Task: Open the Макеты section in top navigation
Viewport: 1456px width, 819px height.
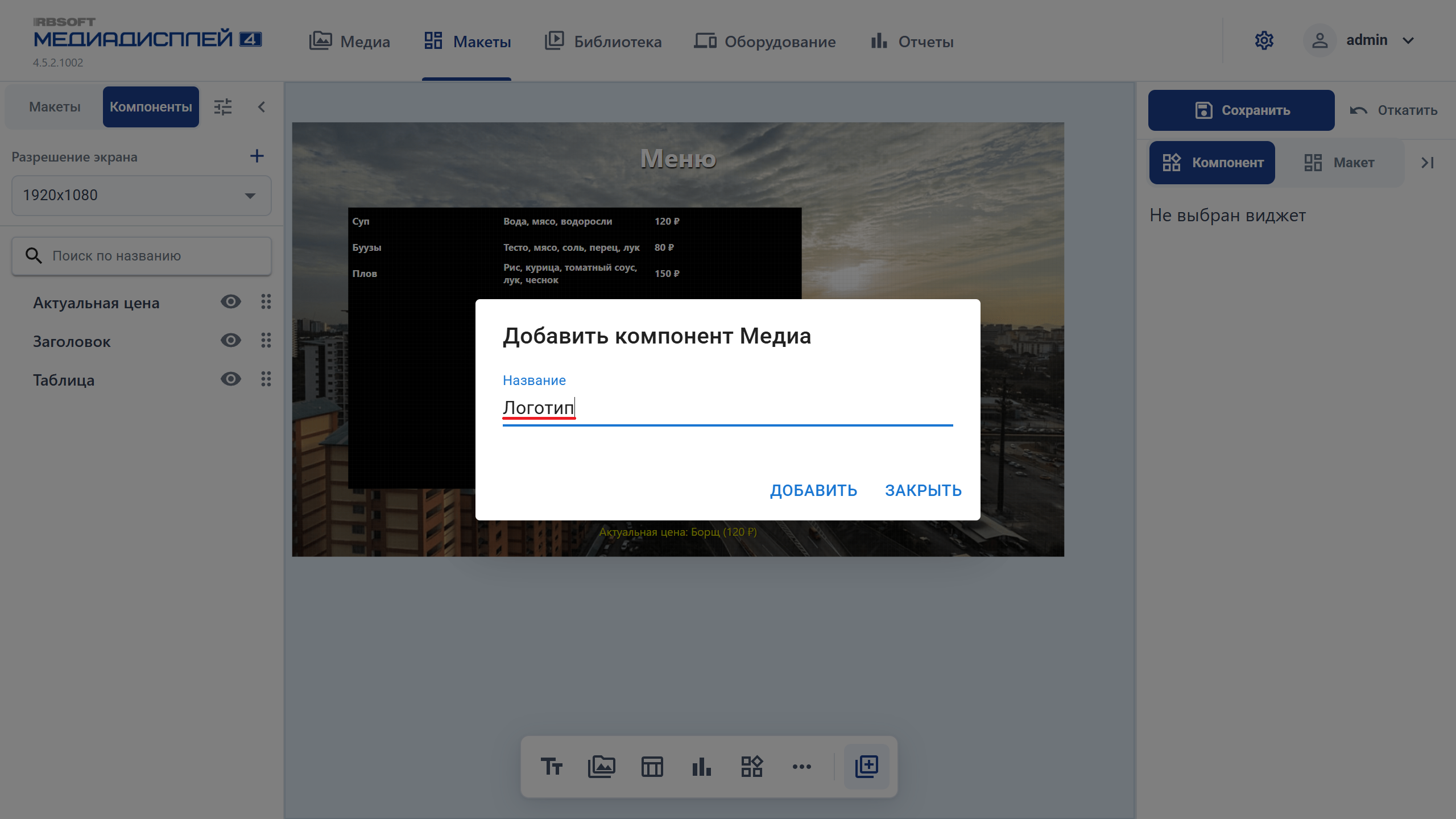Action: click(467, 41)
